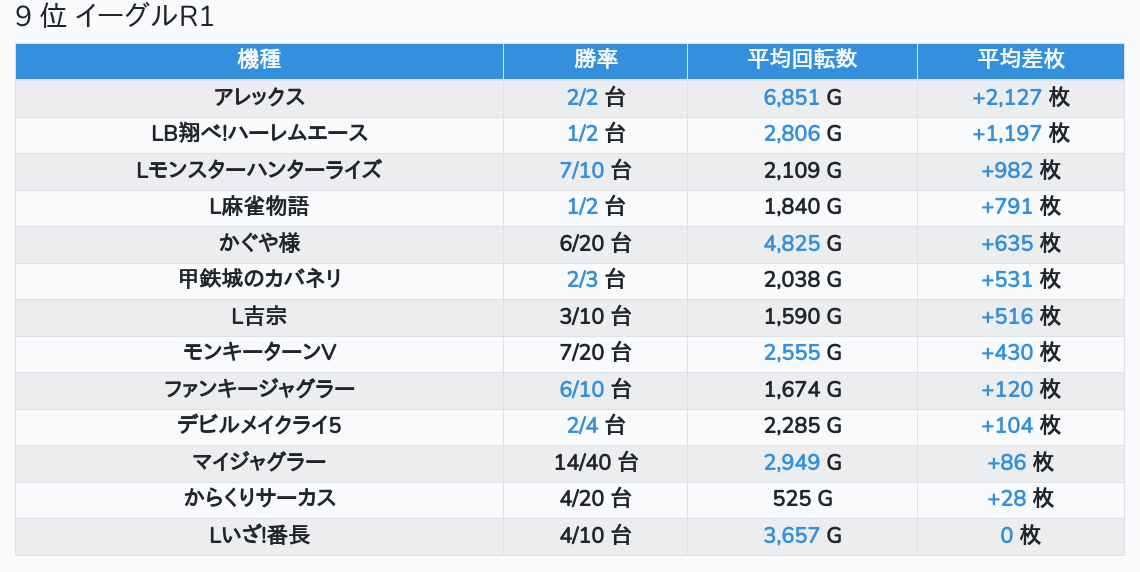Click the 2,949 G value for マイジャグラー
This screenshot has height=572, width=1140.
(x=803, y=462)
